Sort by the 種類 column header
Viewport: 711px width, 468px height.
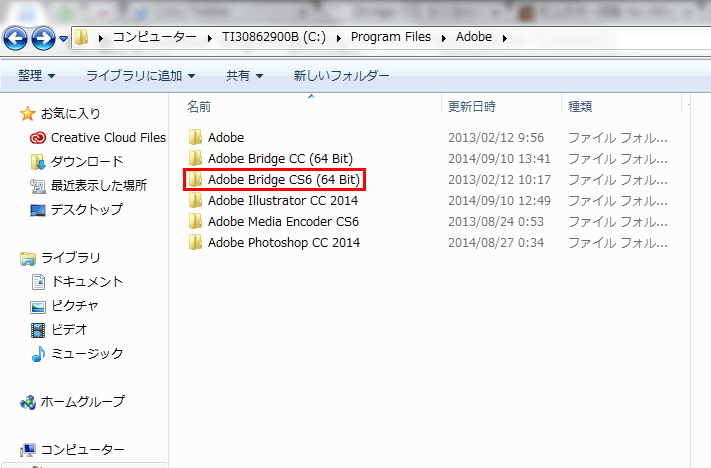[x=580, y=107]
